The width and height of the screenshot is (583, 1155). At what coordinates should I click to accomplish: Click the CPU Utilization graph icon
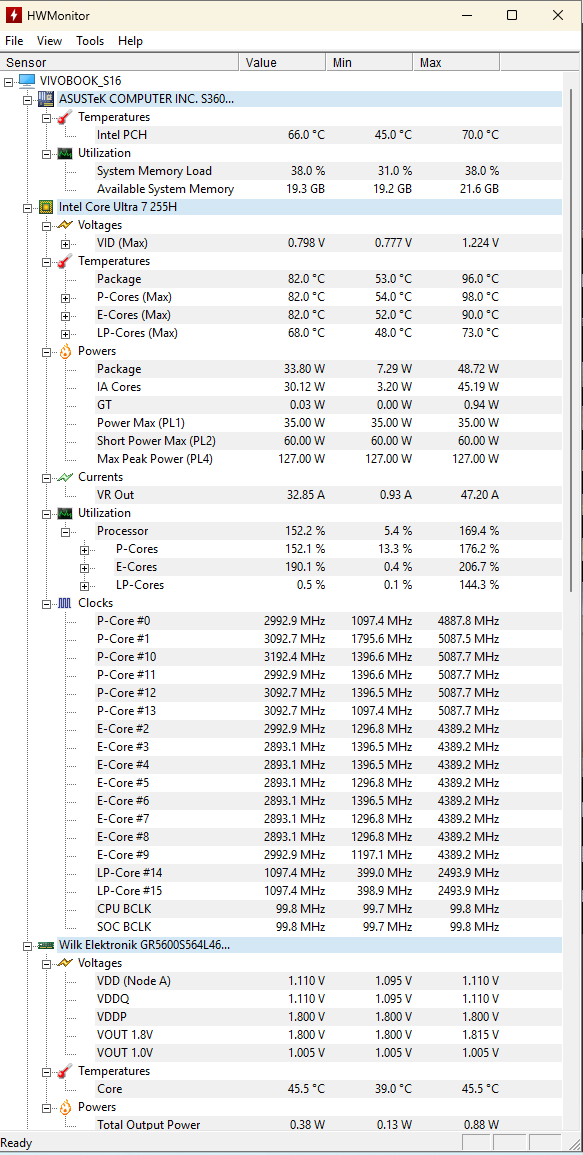click(66, 513)
